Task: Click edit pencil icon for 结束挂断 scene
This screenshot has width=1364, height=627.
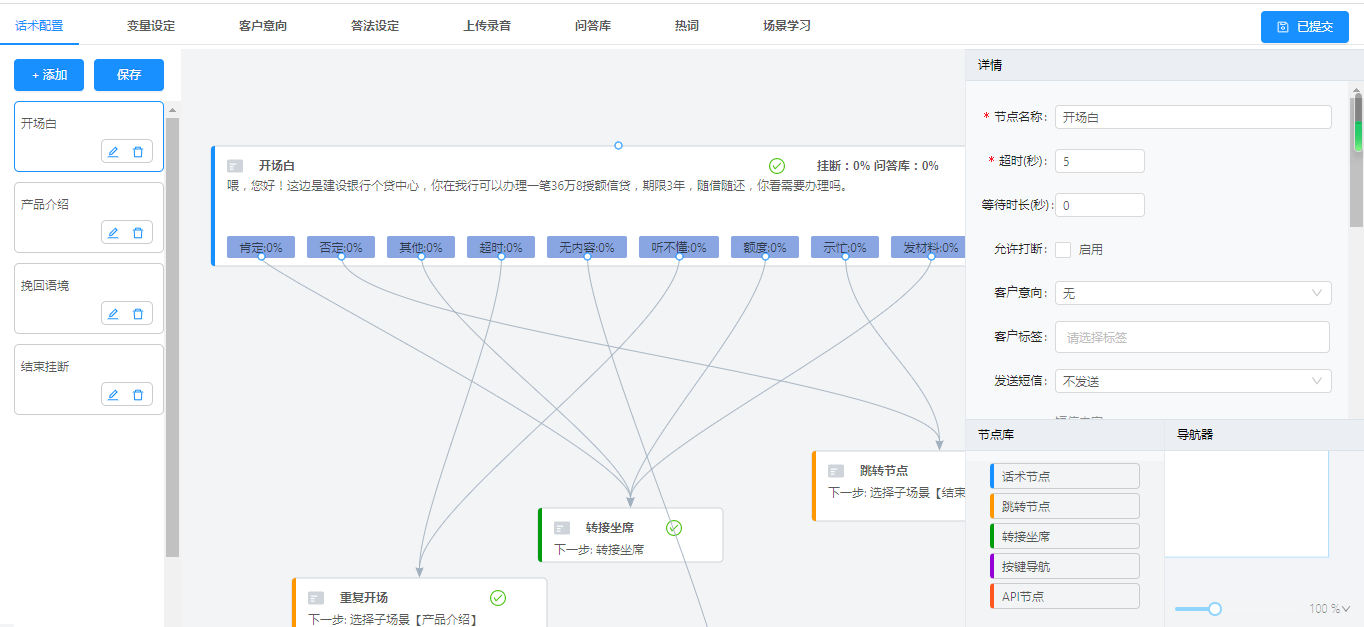Action: (113, 395)
